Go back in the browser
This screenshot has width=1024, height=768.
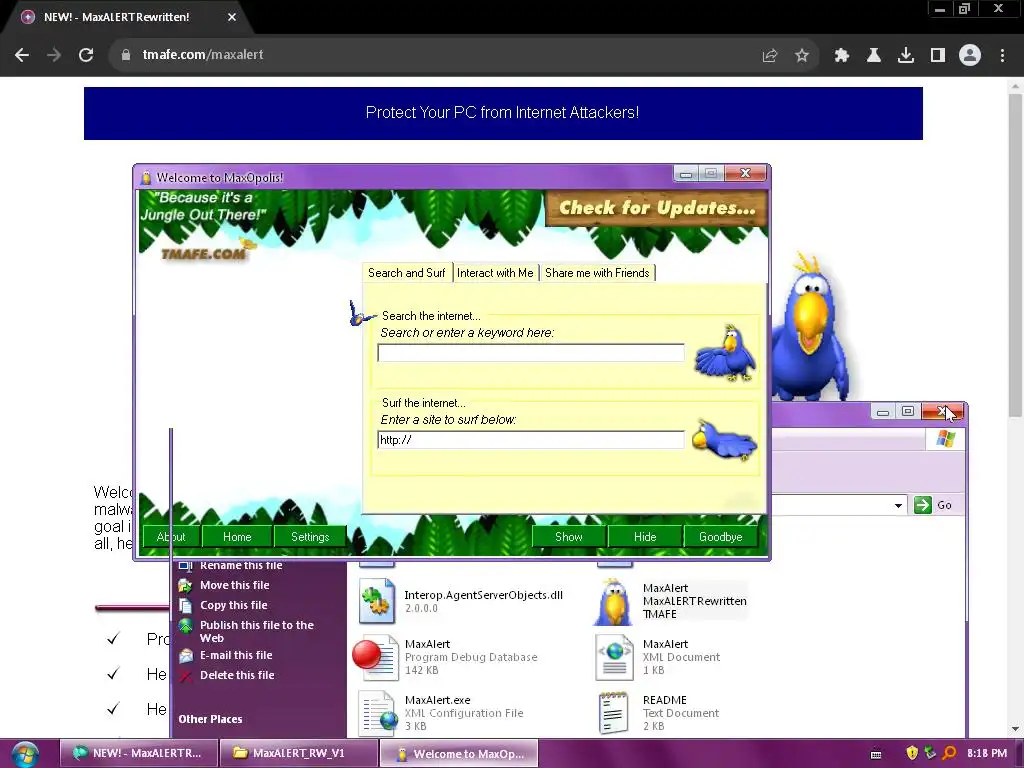22,55
